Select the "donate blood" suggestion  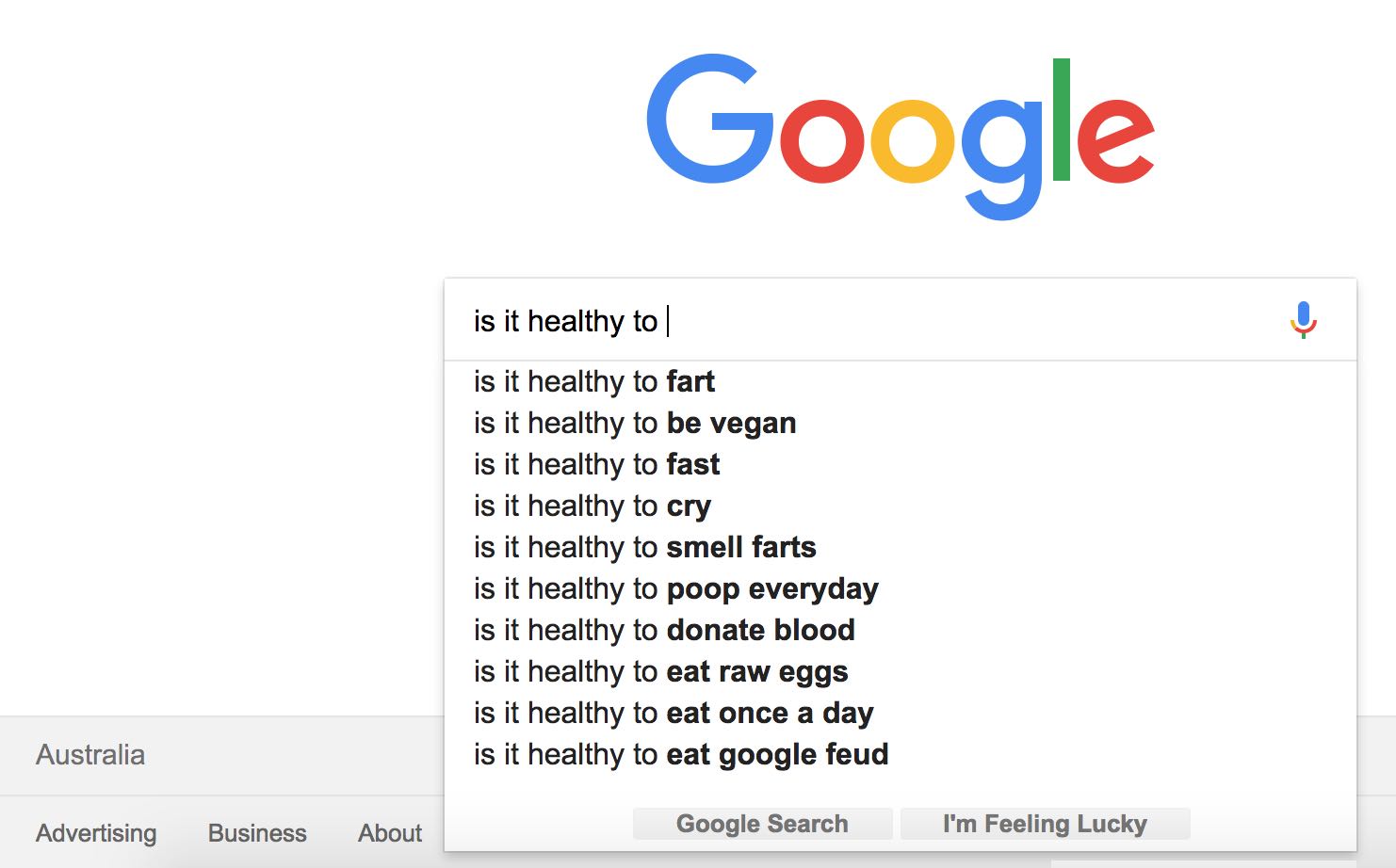click(x=664, y=630)
